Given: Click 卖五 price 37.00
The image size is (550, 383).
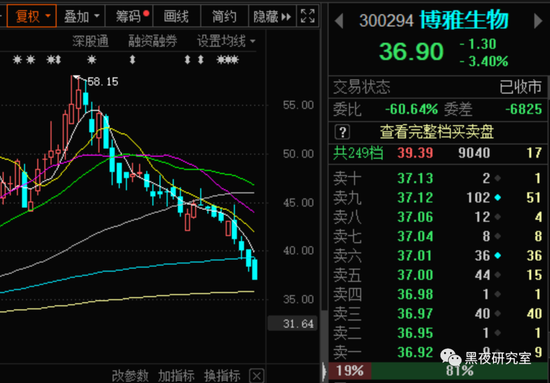Looking at the screenshot, I should click(x=415, y=275).
